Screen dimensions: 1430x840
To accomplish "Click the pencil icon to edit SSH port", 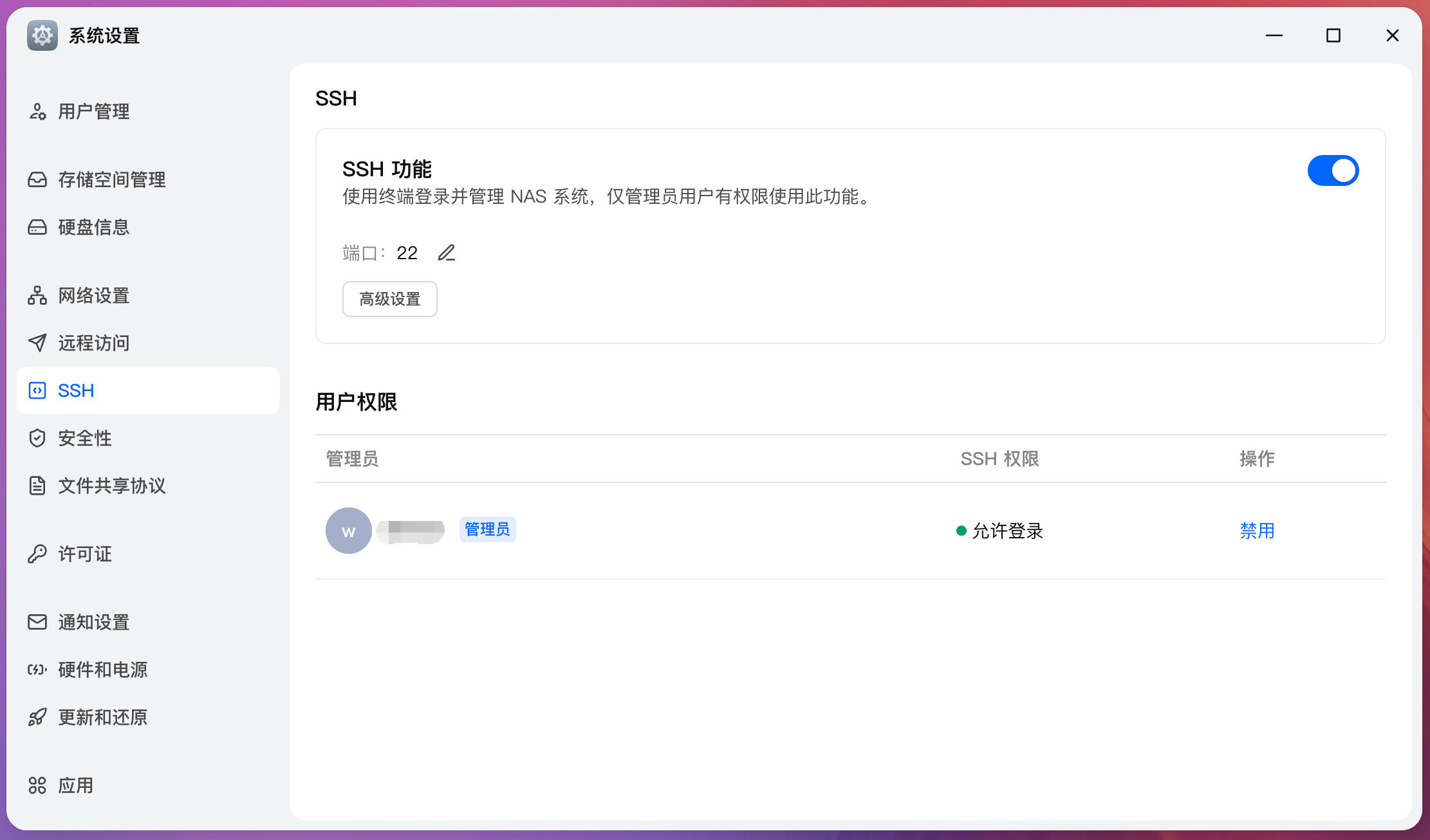I will (x=447, y=253).
